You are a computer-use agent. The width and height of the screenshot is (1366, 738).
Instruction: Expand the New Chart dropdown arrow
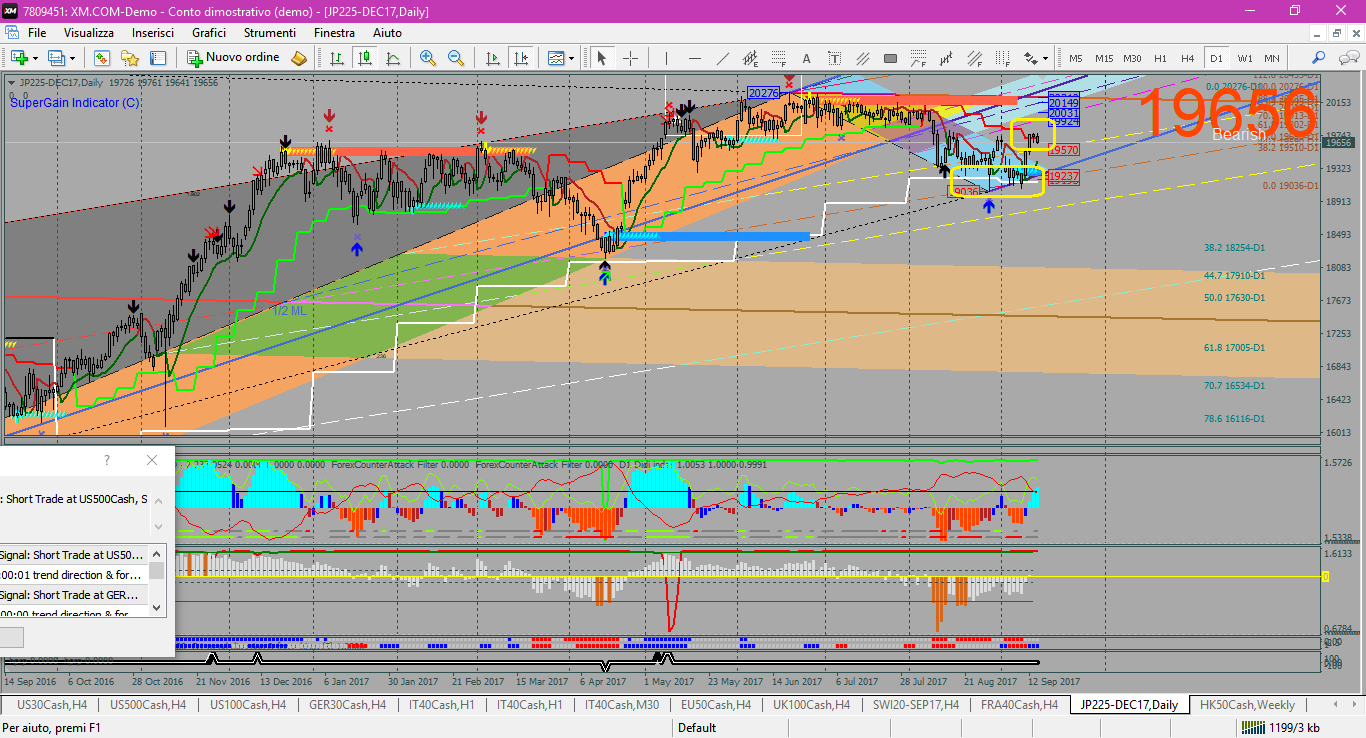click(35, 58)
